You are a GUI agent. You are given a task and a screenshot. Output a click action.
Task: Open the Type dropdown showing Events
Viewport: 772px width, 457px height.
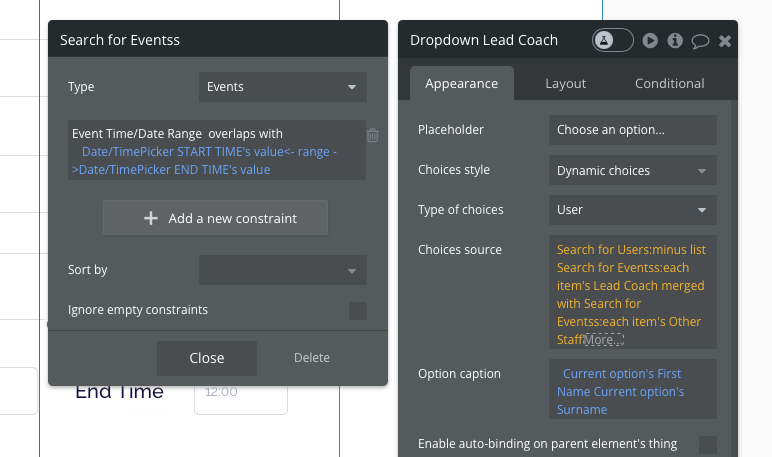click(283, 87)
